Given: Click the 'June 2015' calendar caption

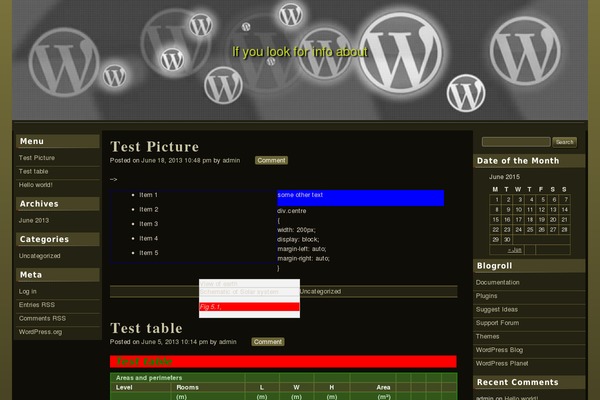Looking at the screenshot, I should click(504, 177).
